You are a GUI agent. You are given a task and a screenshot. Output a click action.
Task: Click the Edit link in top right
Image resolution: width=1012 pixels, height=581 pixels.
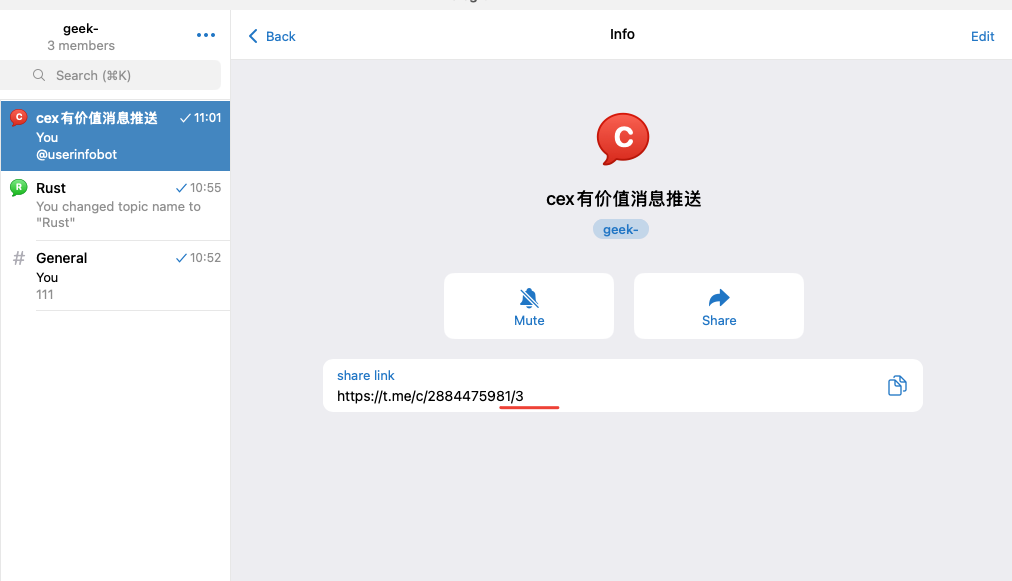coord(982,36)
